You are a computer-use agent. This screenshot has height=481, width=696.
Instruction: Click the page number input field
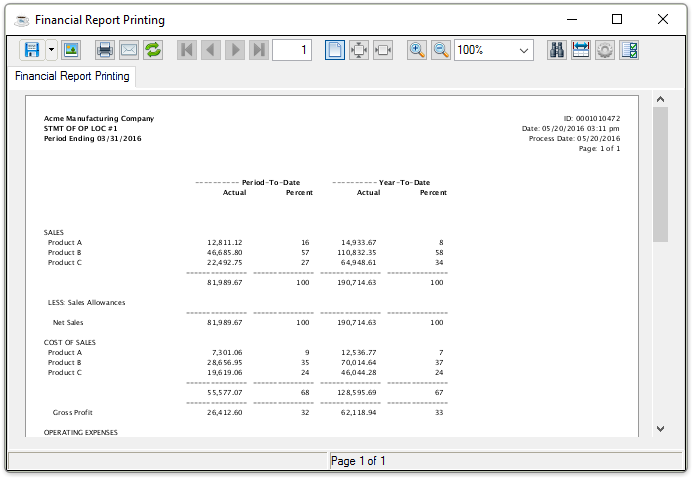click(291, 50)
